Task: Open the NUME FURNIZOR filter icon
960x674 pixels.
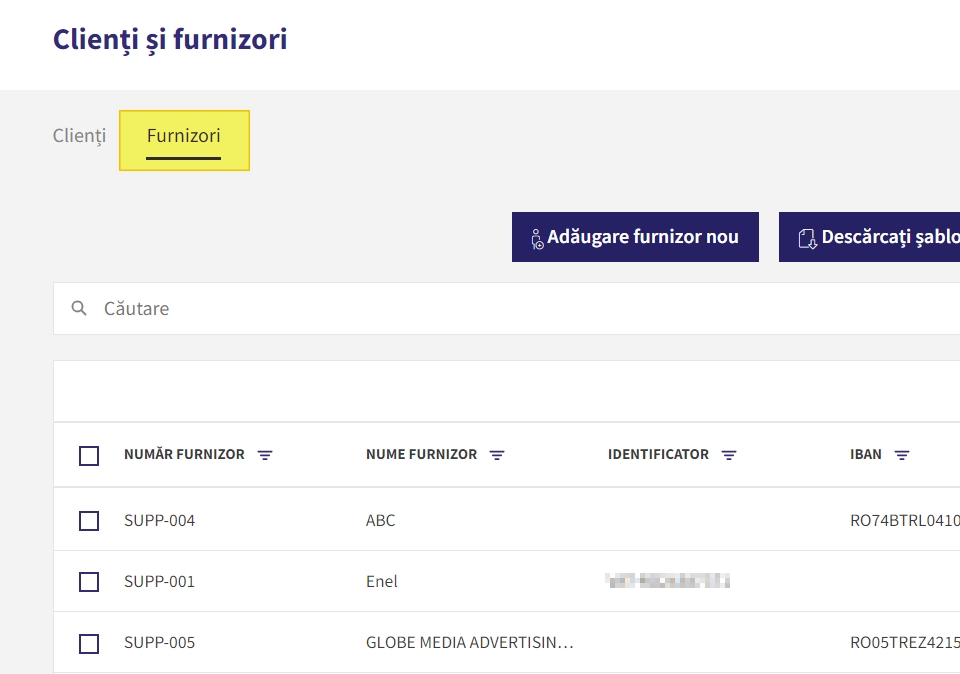Action: [497, 455]
